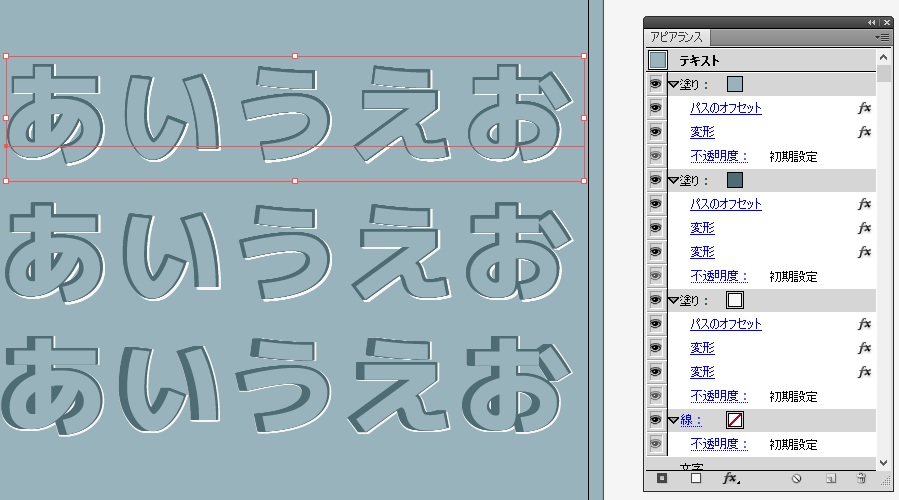Collapse the 線 stroke disclosure triangle
This screenshot has height=500, width=899.
[673, 420]
